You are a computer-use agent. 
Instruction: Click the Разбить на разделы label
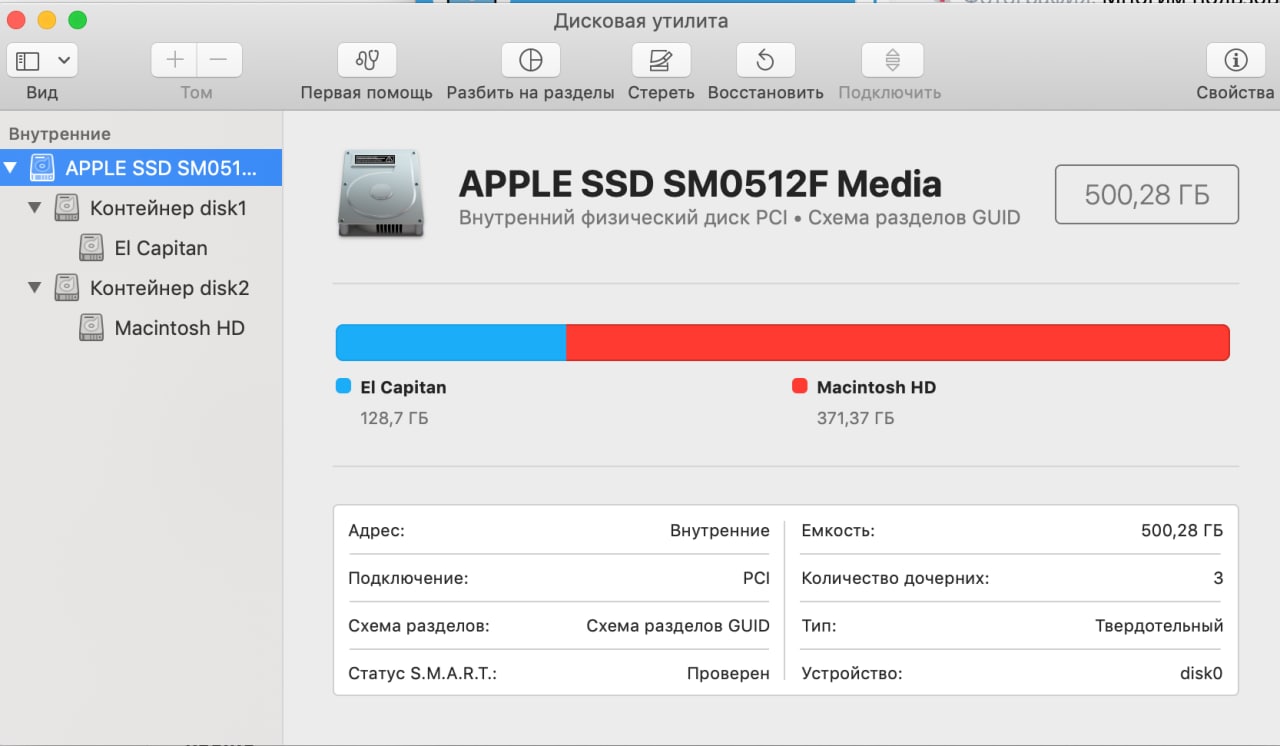tap(530, 92)
